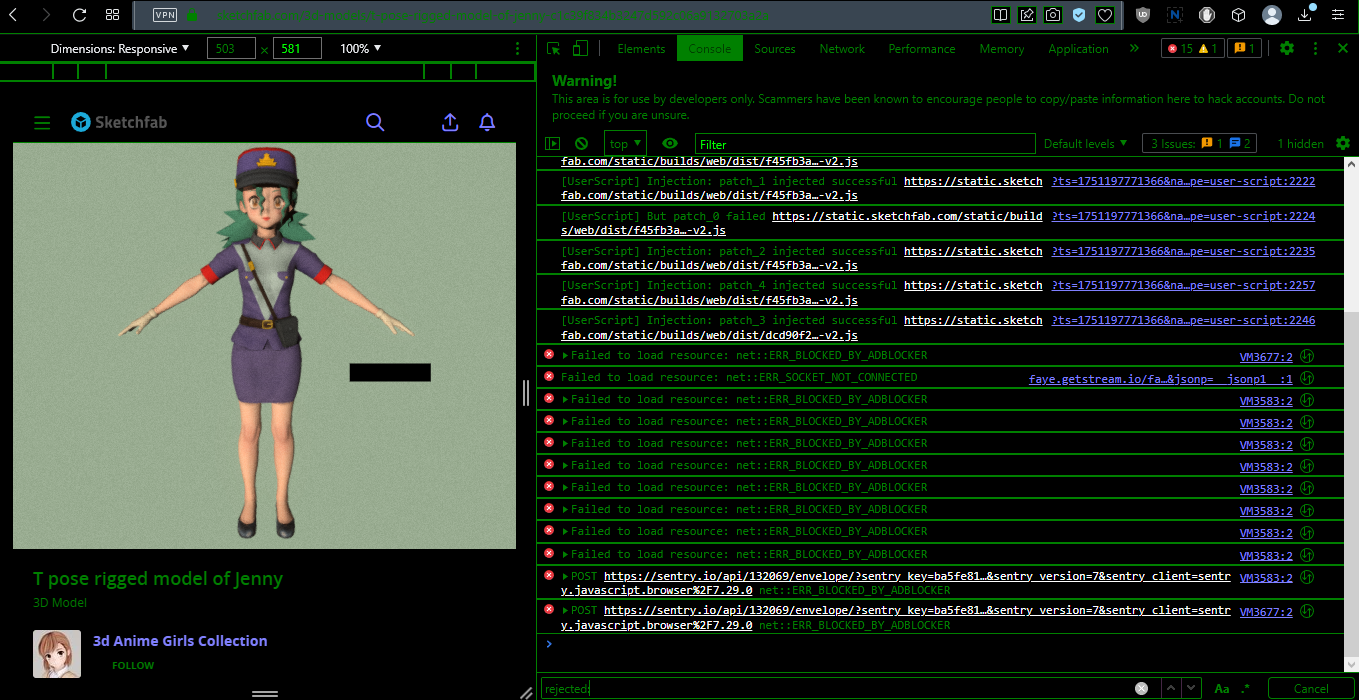Screen dimensions: 1366x700
Task: Create a live expression with the eye icon
Action: (x=670, y=144)
